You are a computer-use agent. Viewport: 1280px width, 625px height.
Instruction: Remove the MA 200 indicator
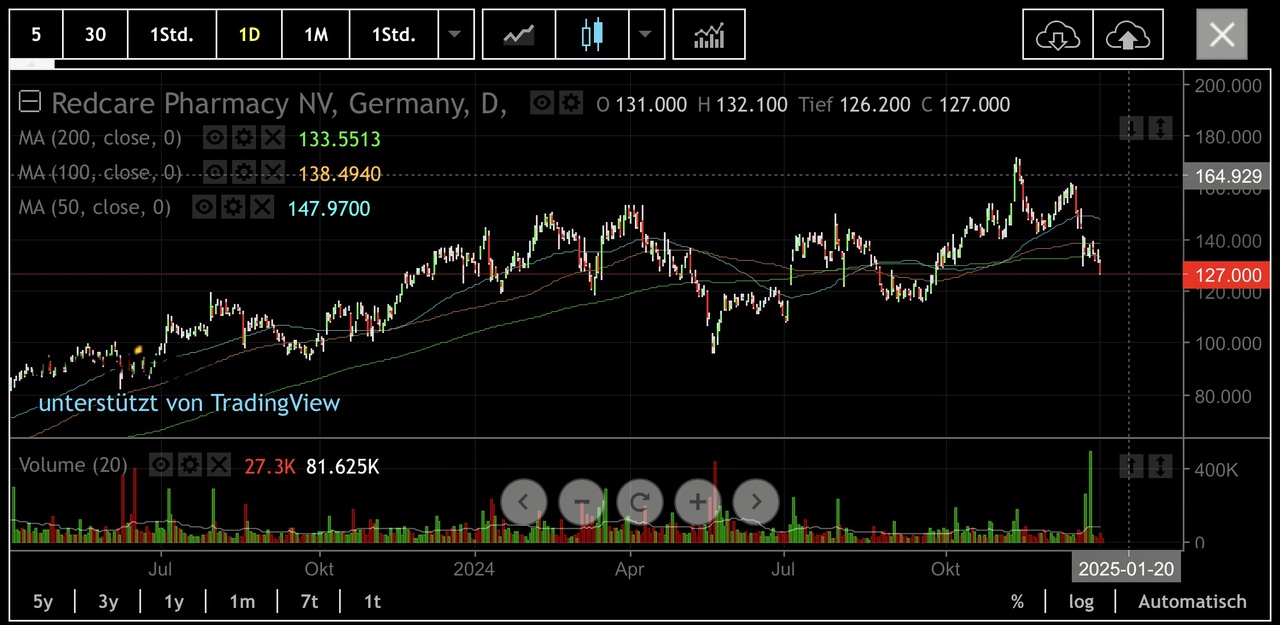point(271,138)
